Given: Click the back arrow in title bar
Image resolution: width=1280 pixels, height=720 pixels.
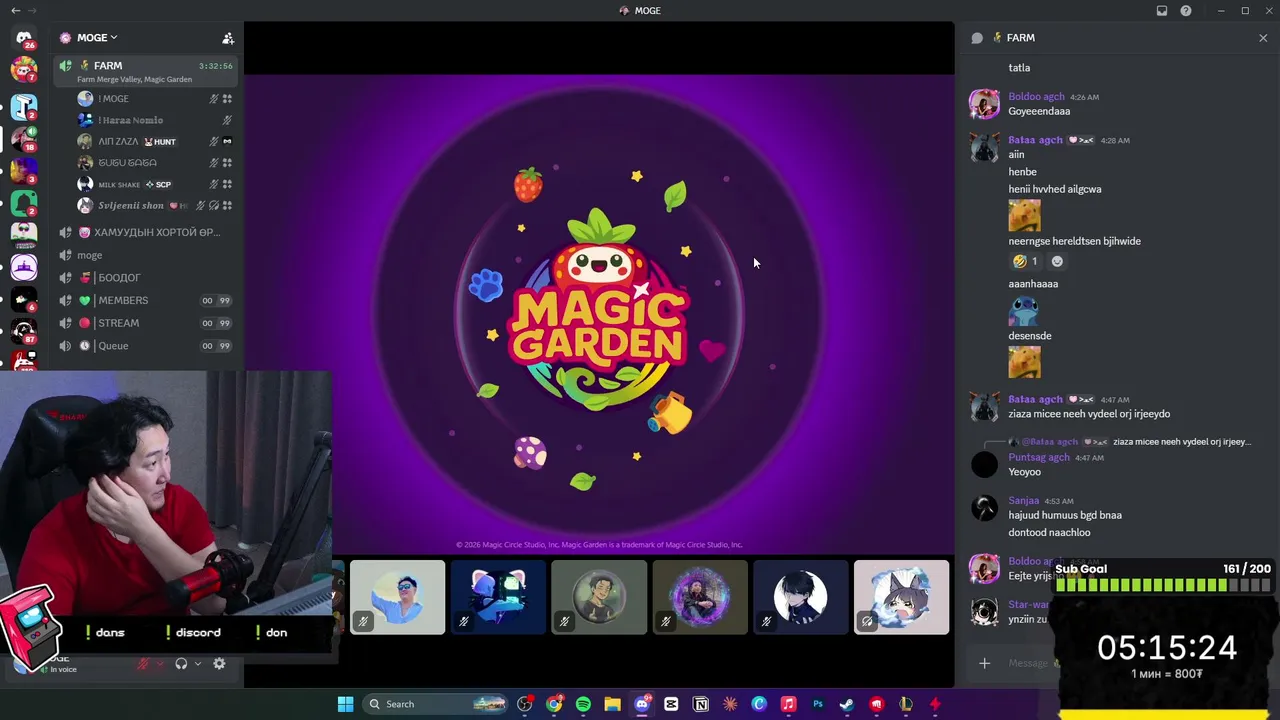Looking at the screenshot, I should tap(15, 11).
